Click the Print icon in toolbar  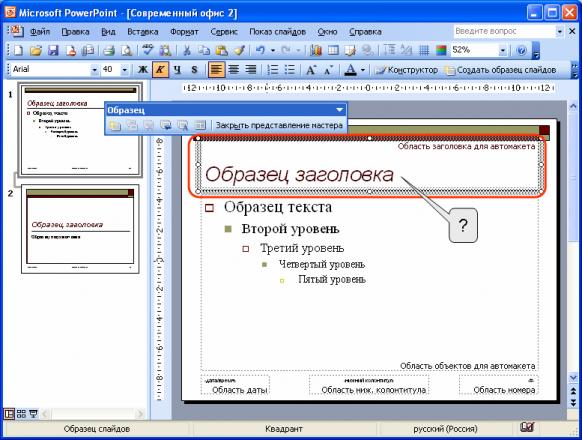point(108,50)
